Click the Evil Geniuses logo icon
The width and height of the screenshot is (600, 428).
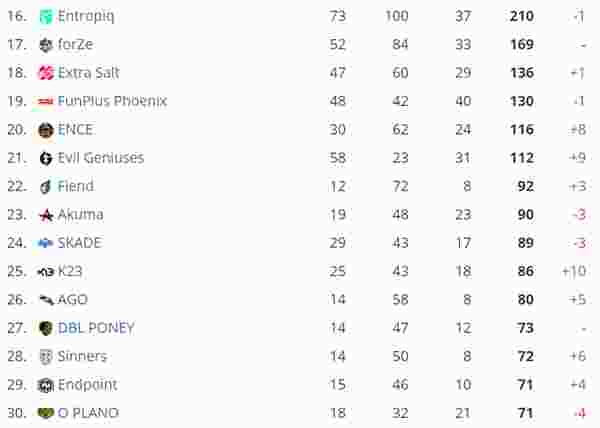click(46, 158)
